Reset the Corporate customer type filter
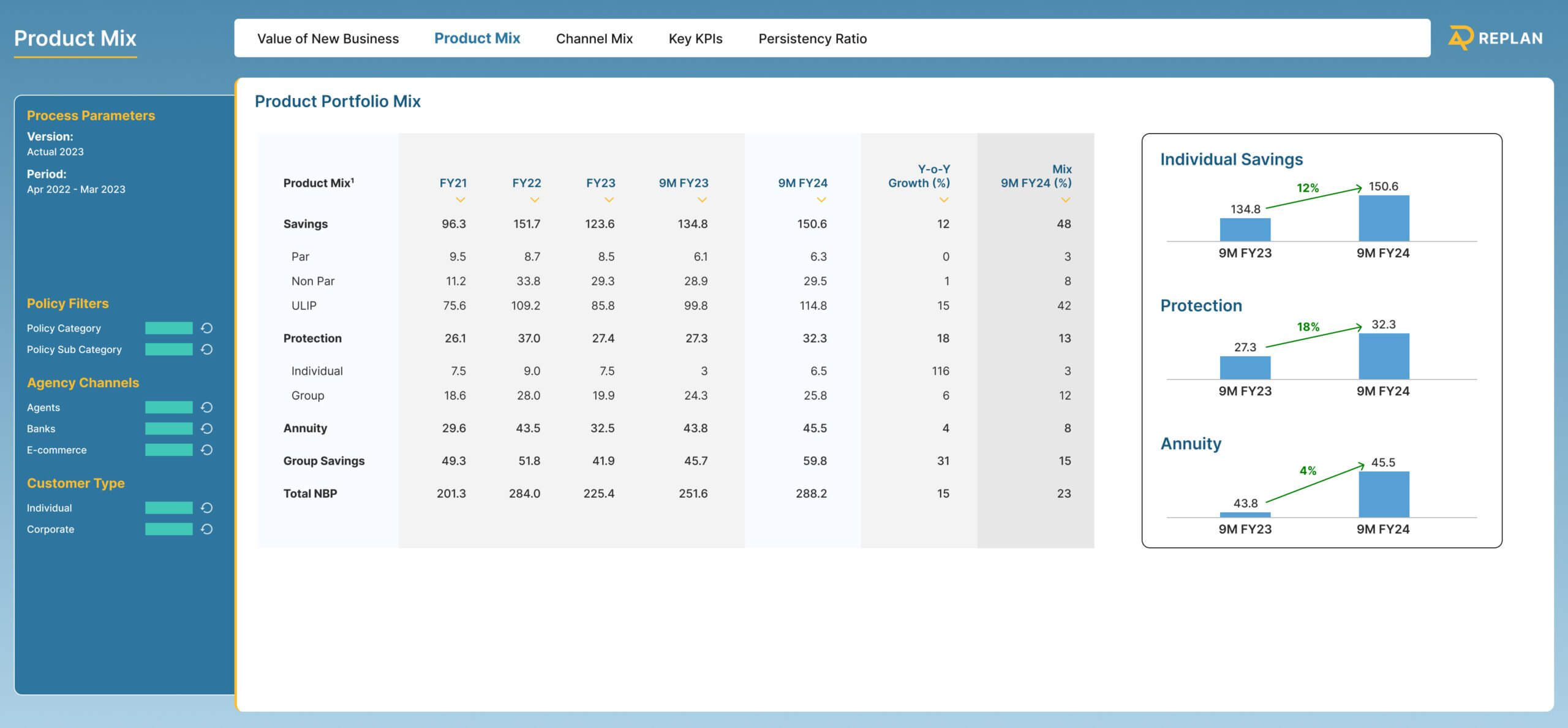The height and width of the screenshot is (728, 1568). coord(207,529)
